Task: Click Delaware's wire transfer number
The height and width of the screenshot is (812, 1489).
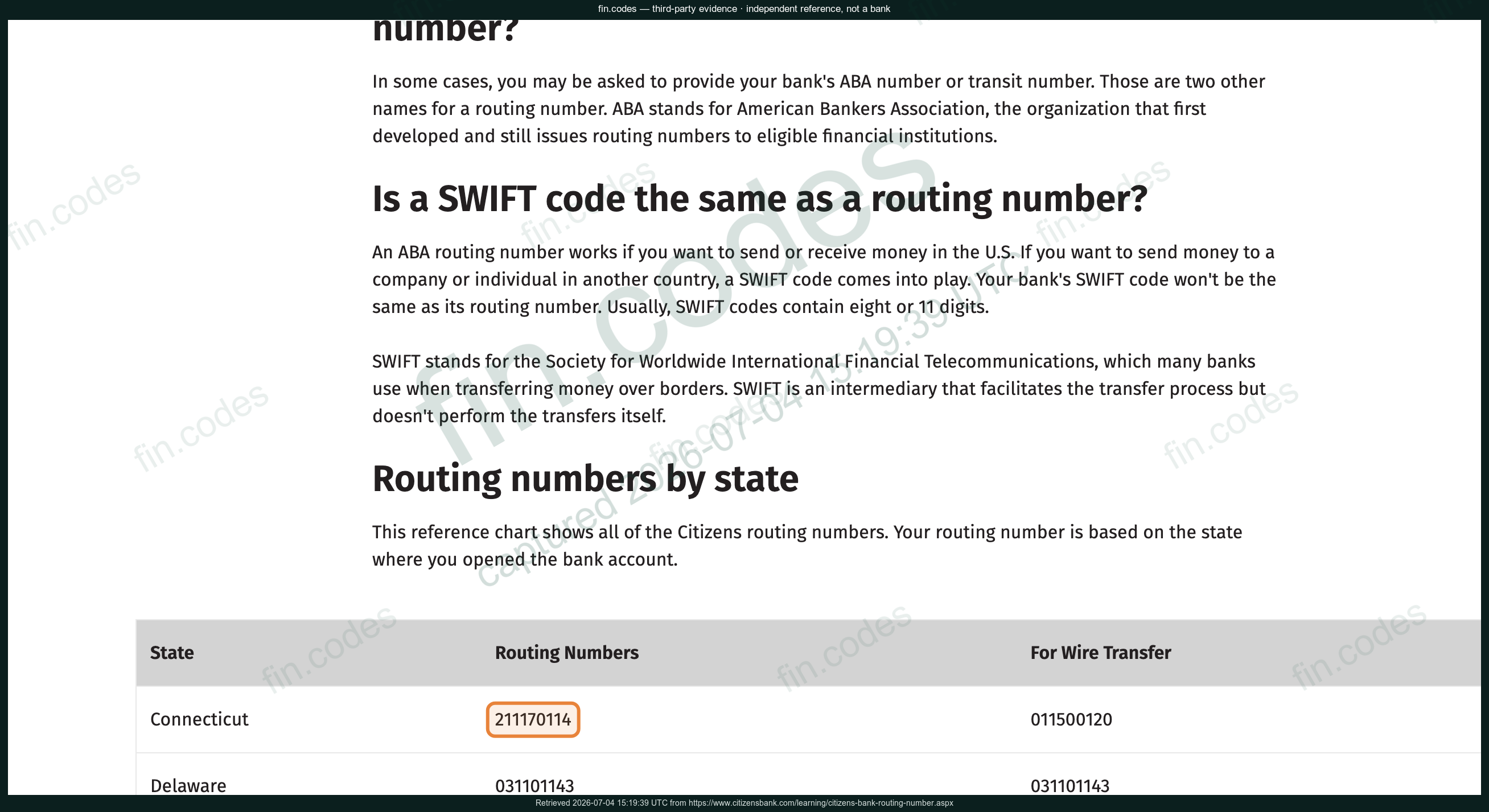Action: pos(1070,786)
